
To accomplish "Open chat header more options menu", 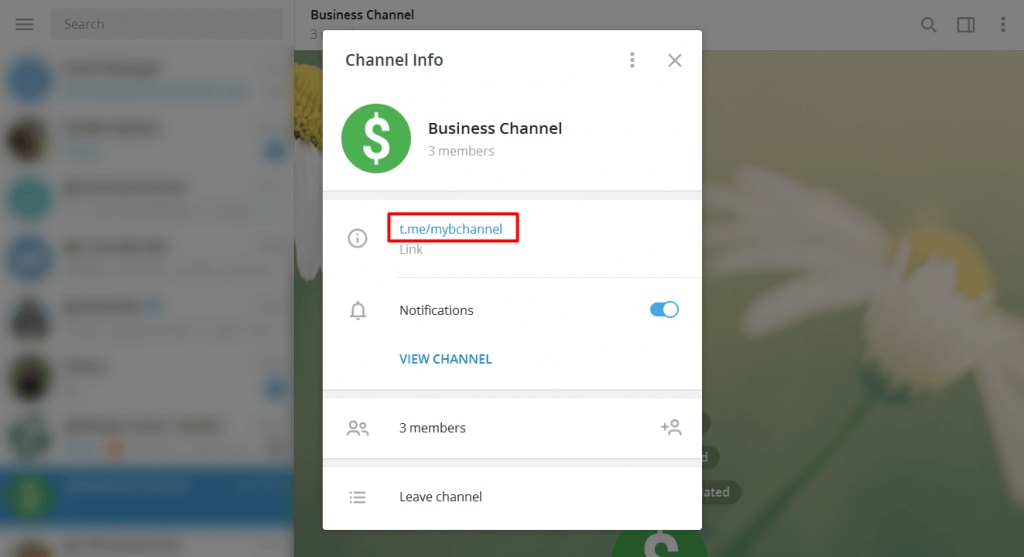I will (x=1003, y=25).
